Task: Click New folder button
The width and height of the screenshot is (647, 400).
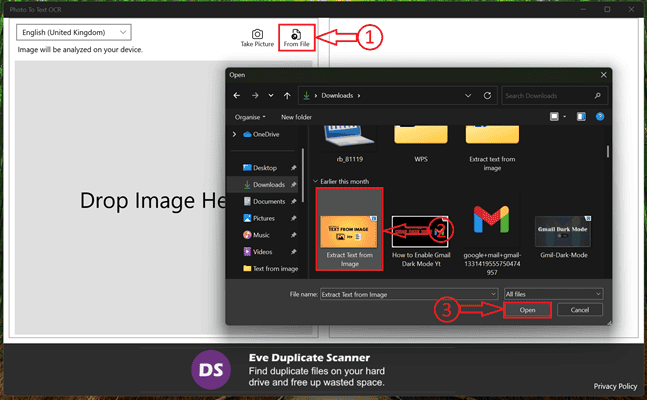Action: (x=296, y=117)
